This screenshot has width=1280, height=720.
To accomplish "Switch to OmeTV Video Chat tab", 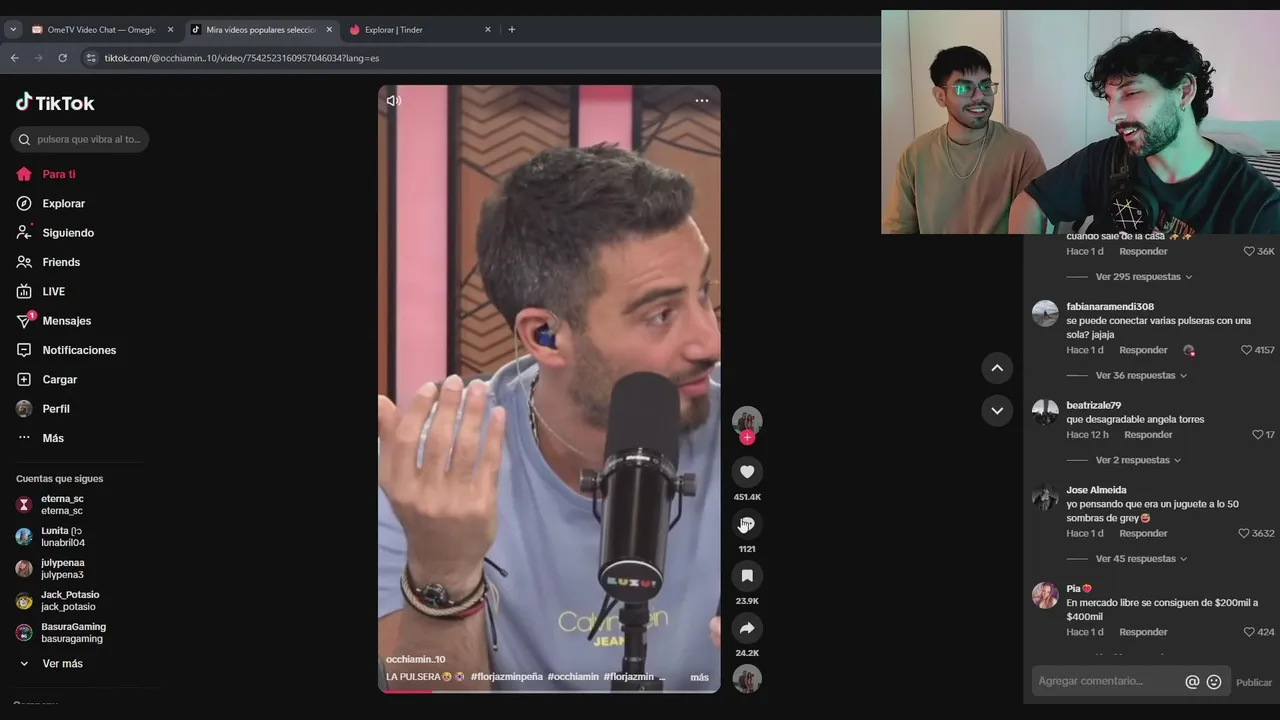I will [x=101, y=30].
